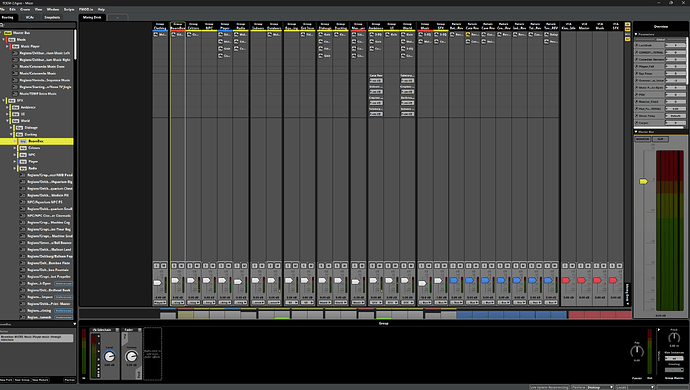
Task: Click the Pitch knob in the Group Macros area
Action: pos(674,338)
